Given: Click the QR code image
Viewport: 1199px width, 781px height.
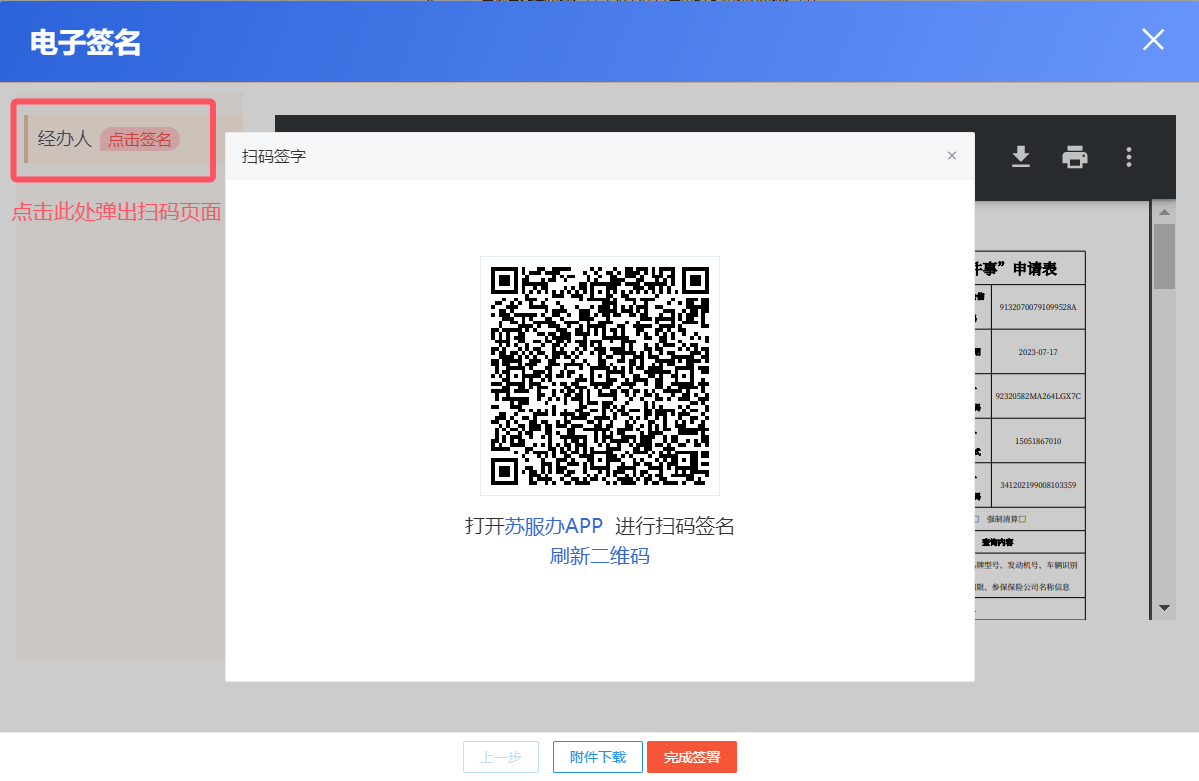Looking at the screenshot, I should pos(600,376).
